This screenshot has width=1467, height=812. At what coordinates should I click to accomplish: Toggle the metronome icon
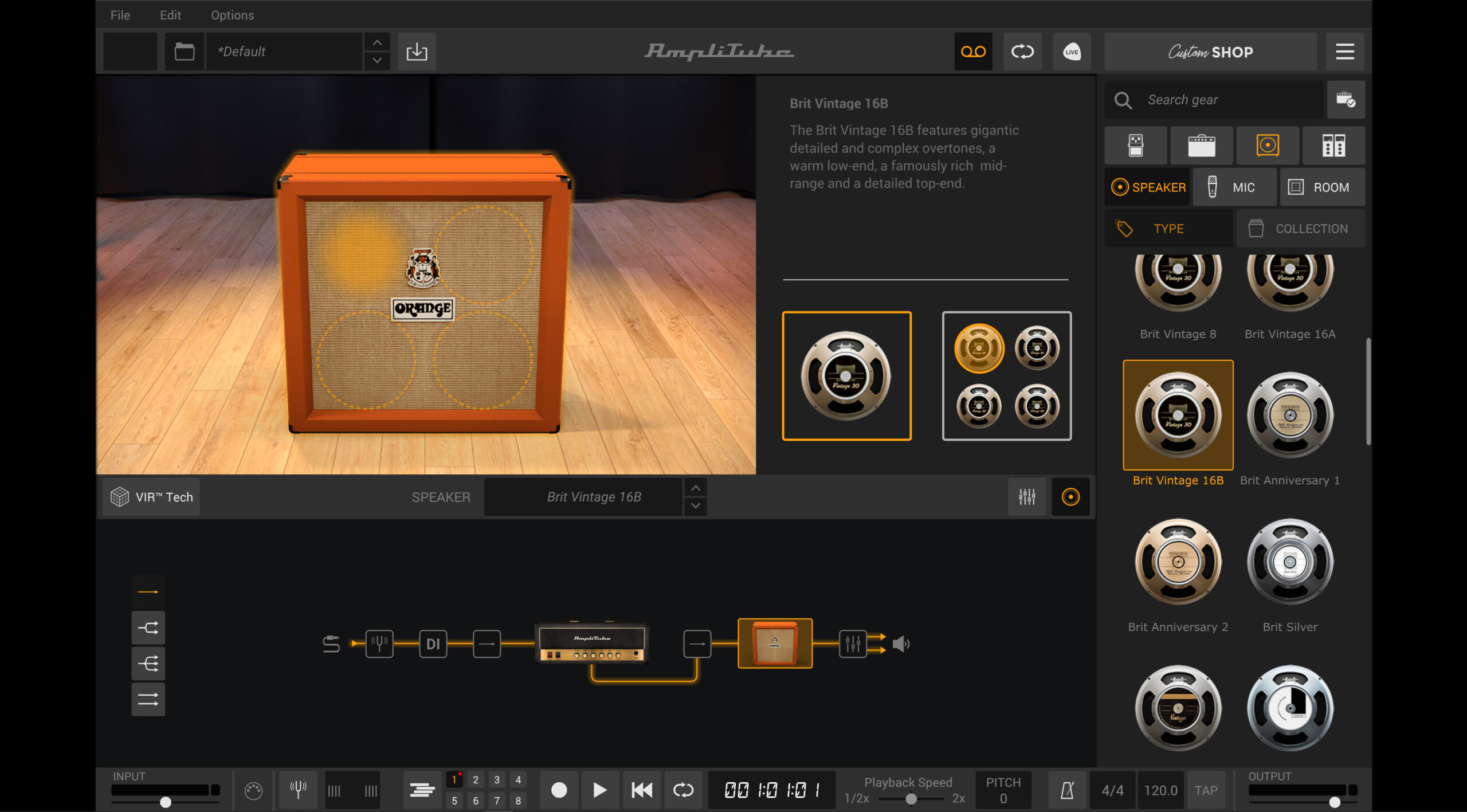[x=1067, y=790]
